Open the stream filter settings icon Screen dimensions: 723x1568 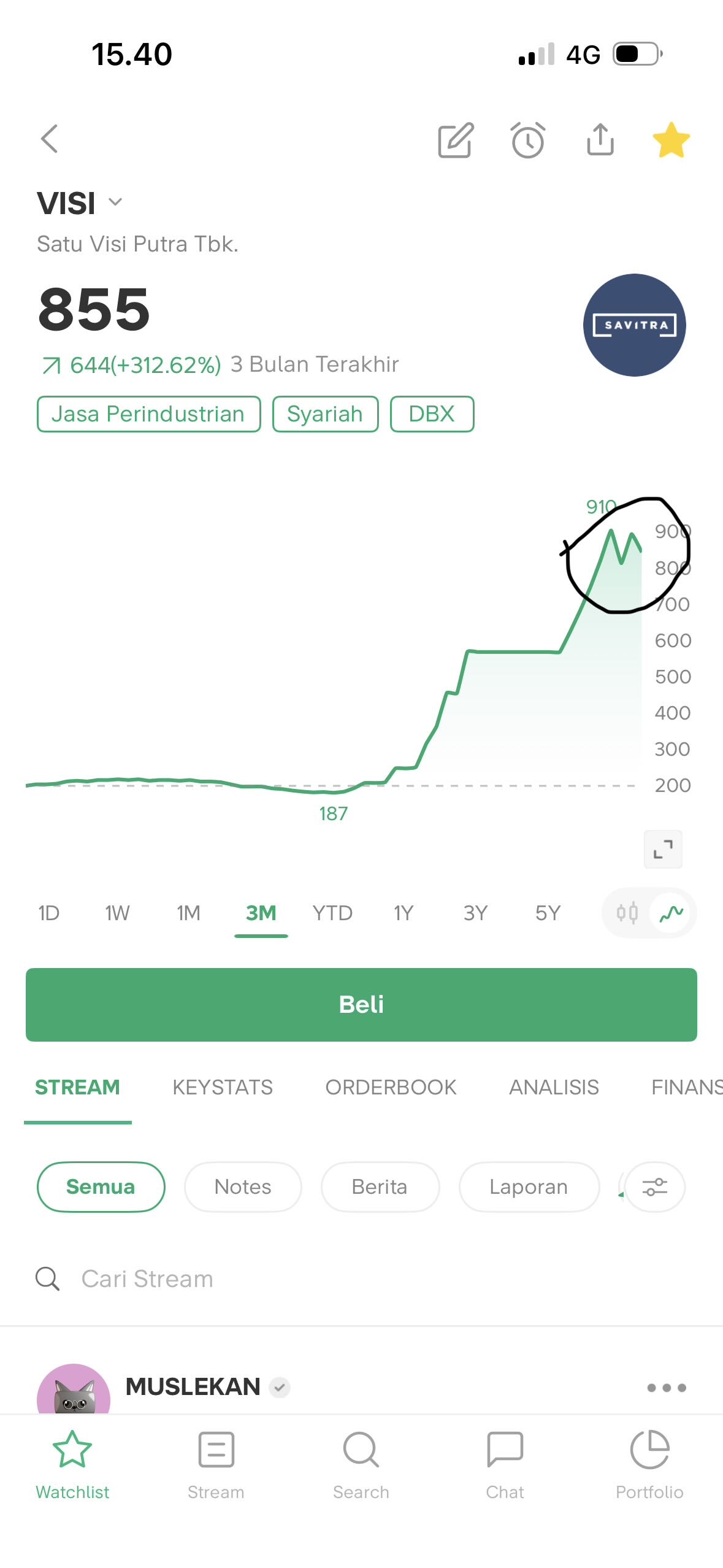[654, 1187]
